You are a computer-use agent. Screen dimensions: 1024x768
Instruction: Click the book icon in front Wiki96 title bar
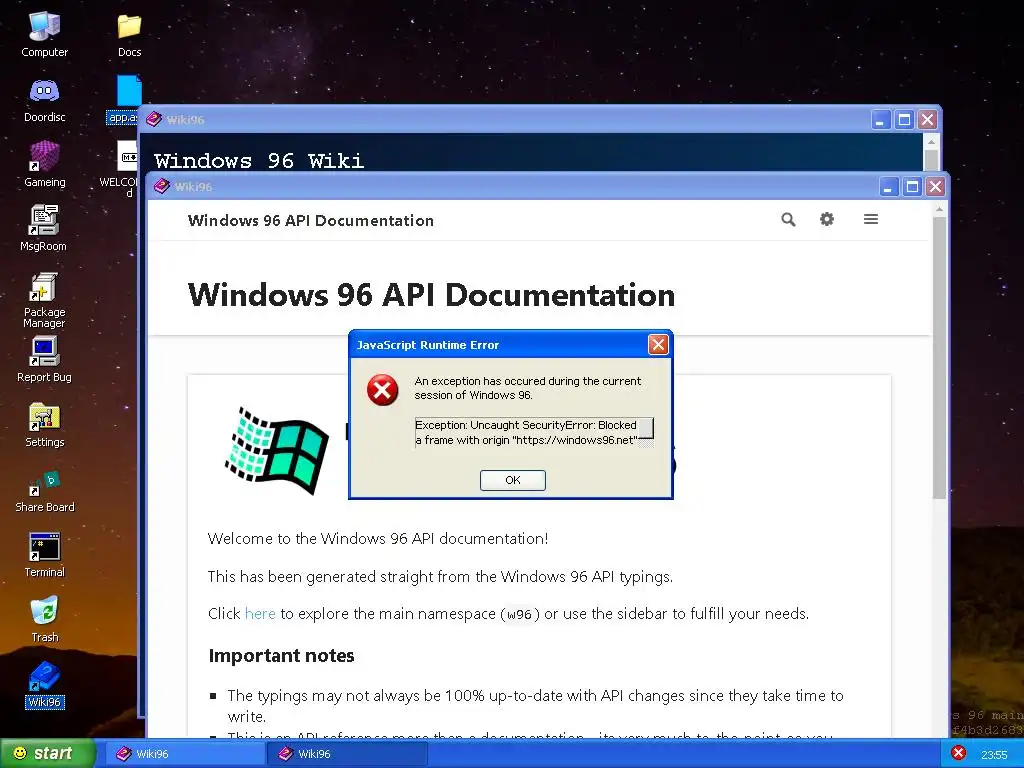tap(161, 187)
